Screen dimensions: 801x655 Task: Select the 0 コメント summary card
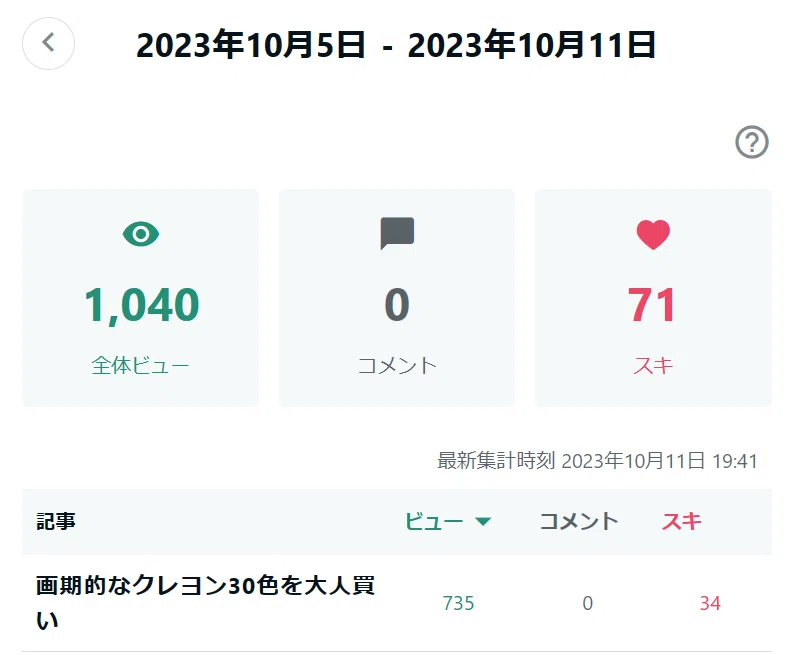397,298
